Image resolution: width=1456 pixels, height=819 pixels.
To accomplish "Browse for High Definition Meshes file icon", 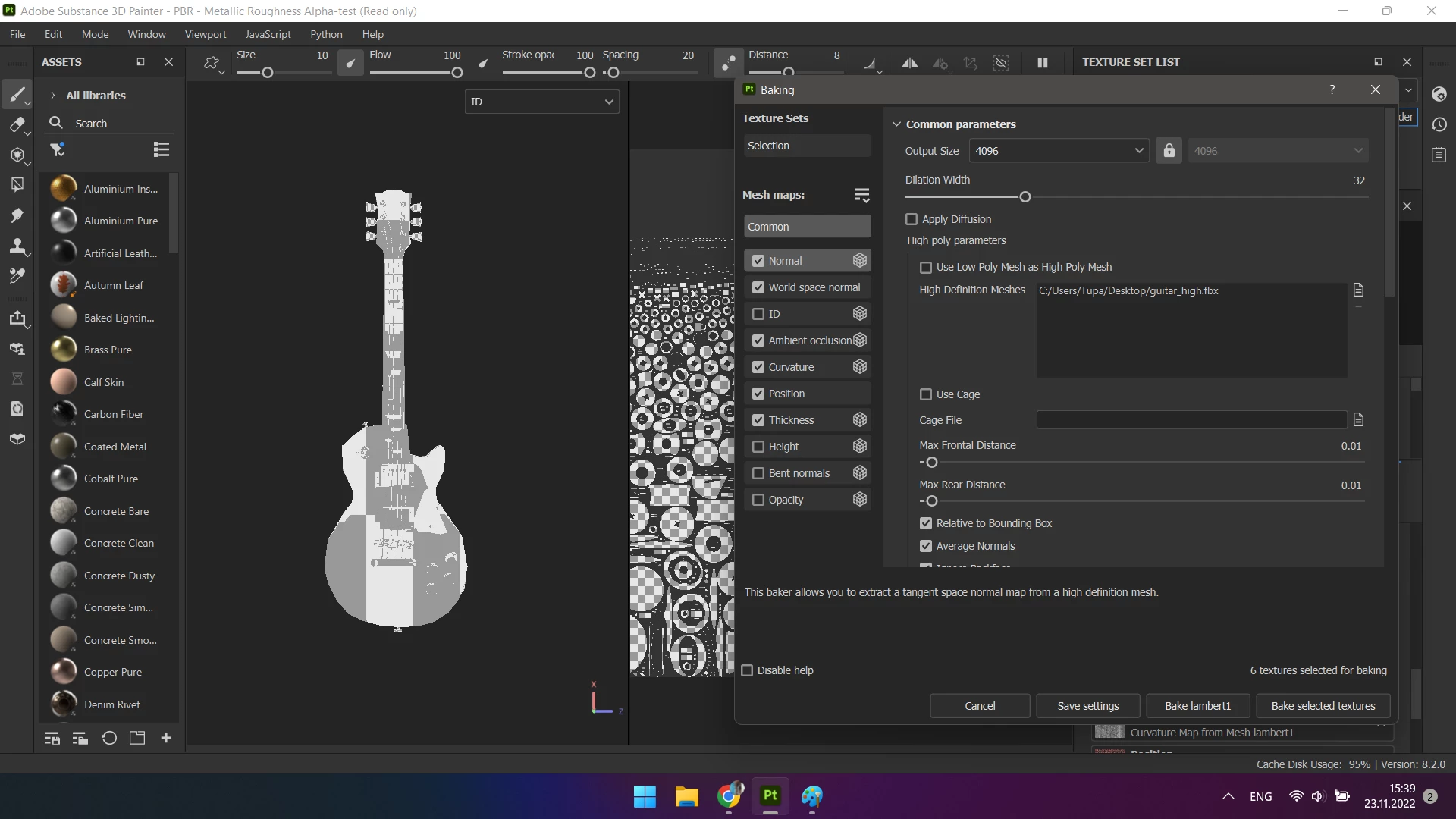I will coord(1358,290).
